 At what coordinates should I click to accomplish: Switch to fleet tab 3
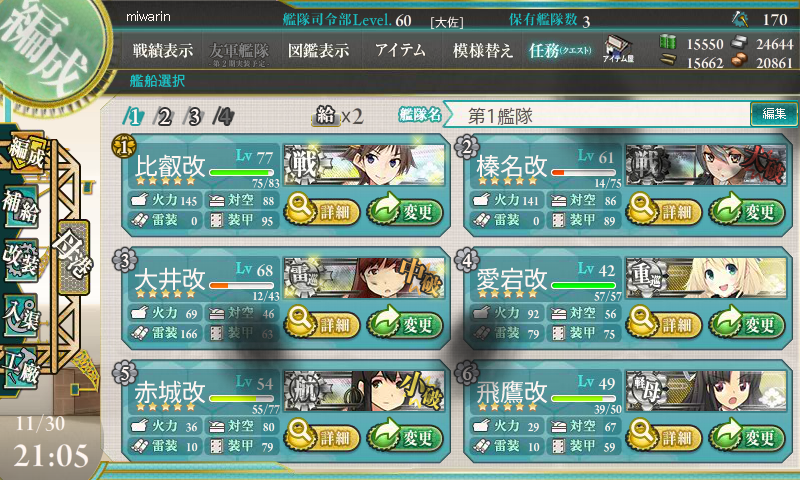[x=194, y=117]
